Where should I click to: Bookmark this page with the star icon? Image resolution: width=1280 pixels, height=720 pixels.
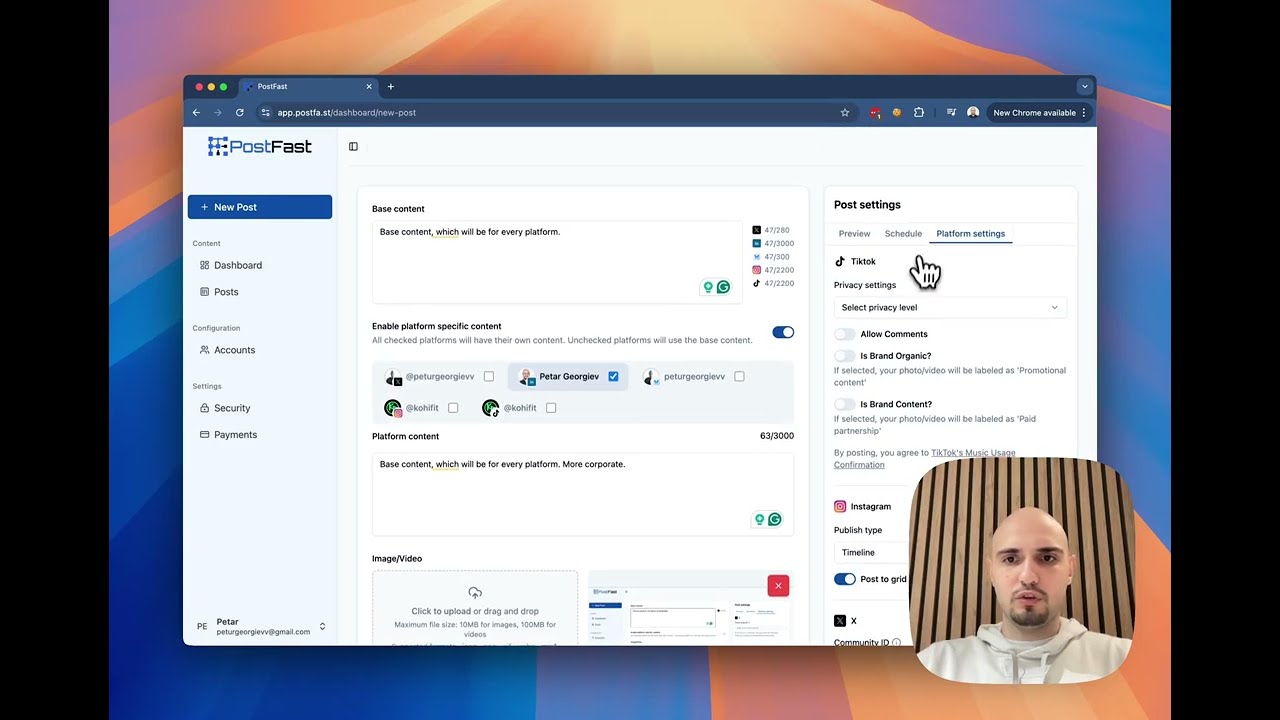[x=845, y=113]
